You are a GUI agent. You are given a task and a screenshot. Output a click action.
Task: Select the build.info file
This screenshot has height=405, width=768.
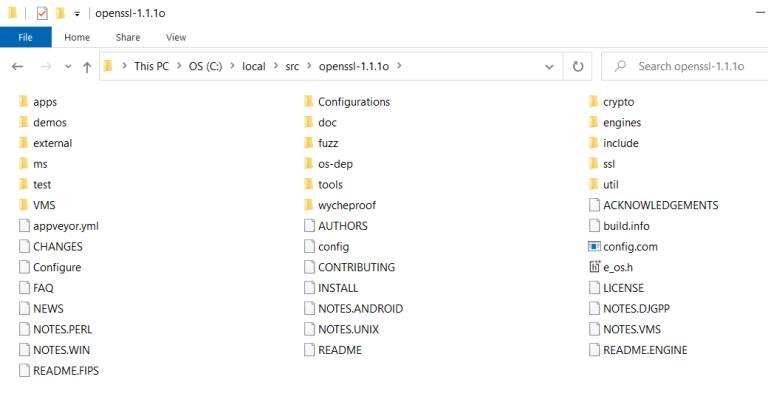click(620, 226)
